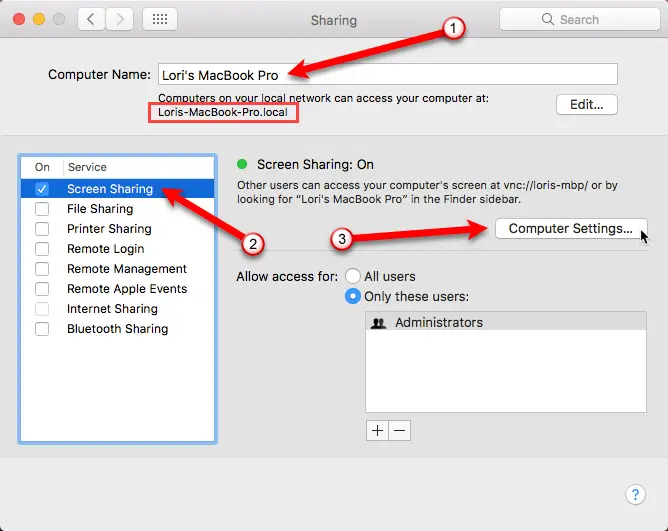Image resolution: width=668 pixels, height=531 pixels.
Task: Select the All users radio button
Action: point(353,276)
